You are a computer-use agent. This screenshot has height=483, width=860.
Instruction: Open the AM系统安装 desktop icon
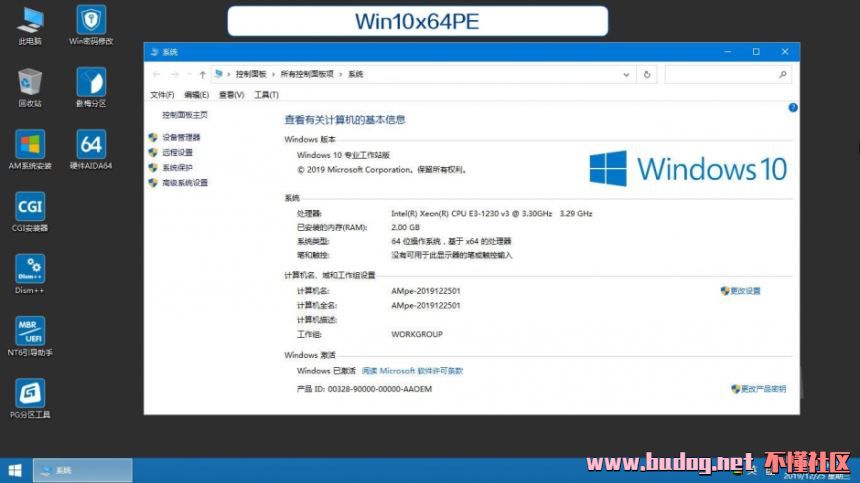click(x=30, y=146)
